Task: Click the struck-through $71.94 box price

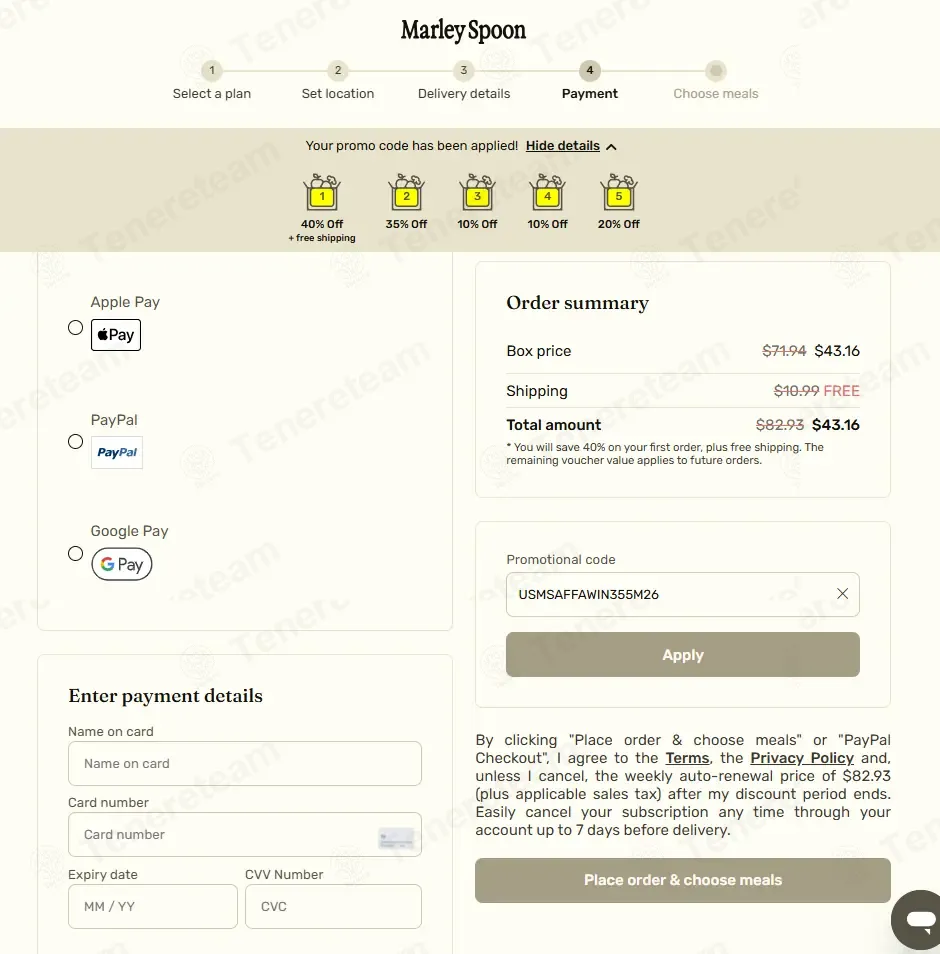Action: coord(784,351)
